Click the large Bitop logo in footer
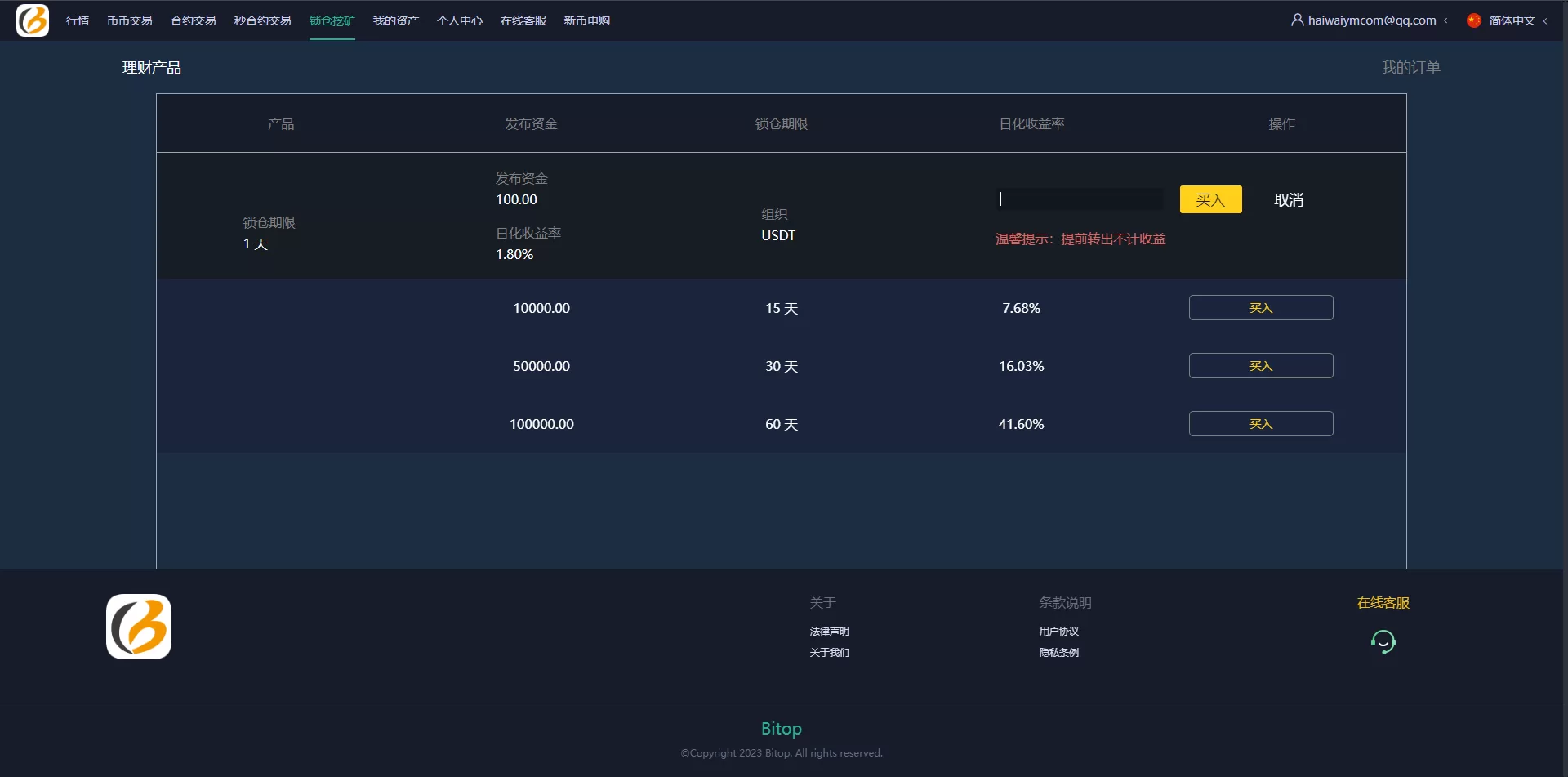 click(139, 627)
